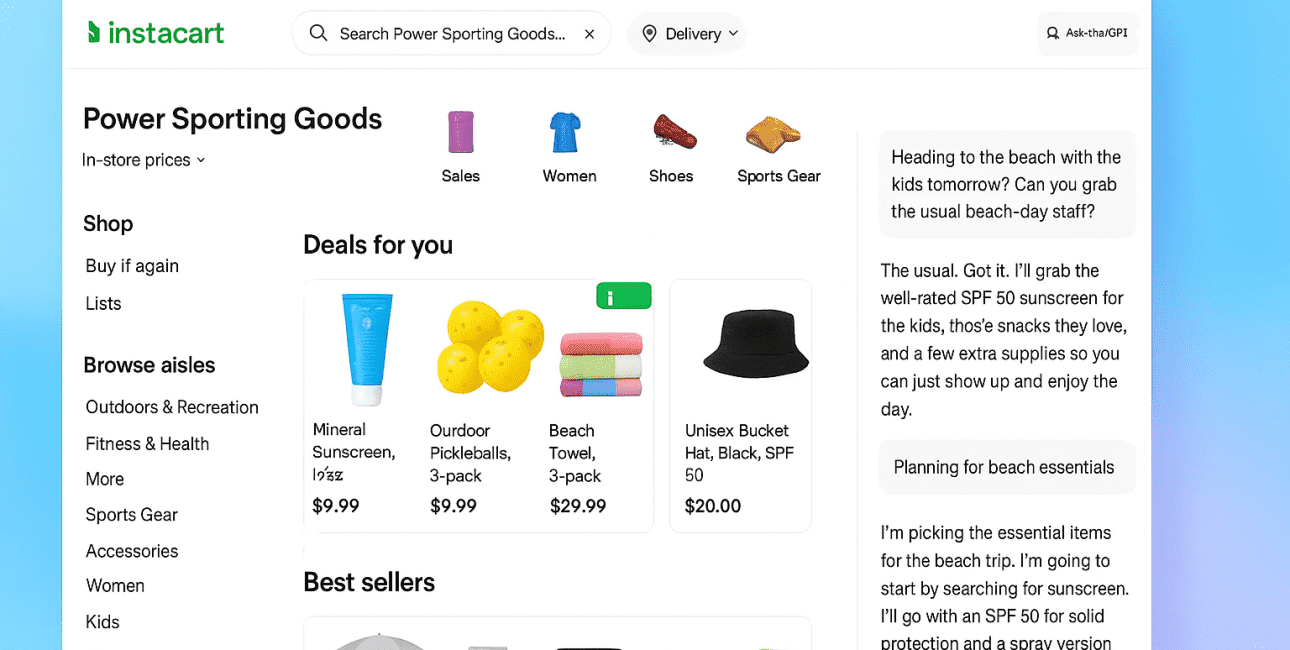Click the green info badge on deals
1290x650 pixels.
pos(623,296)
